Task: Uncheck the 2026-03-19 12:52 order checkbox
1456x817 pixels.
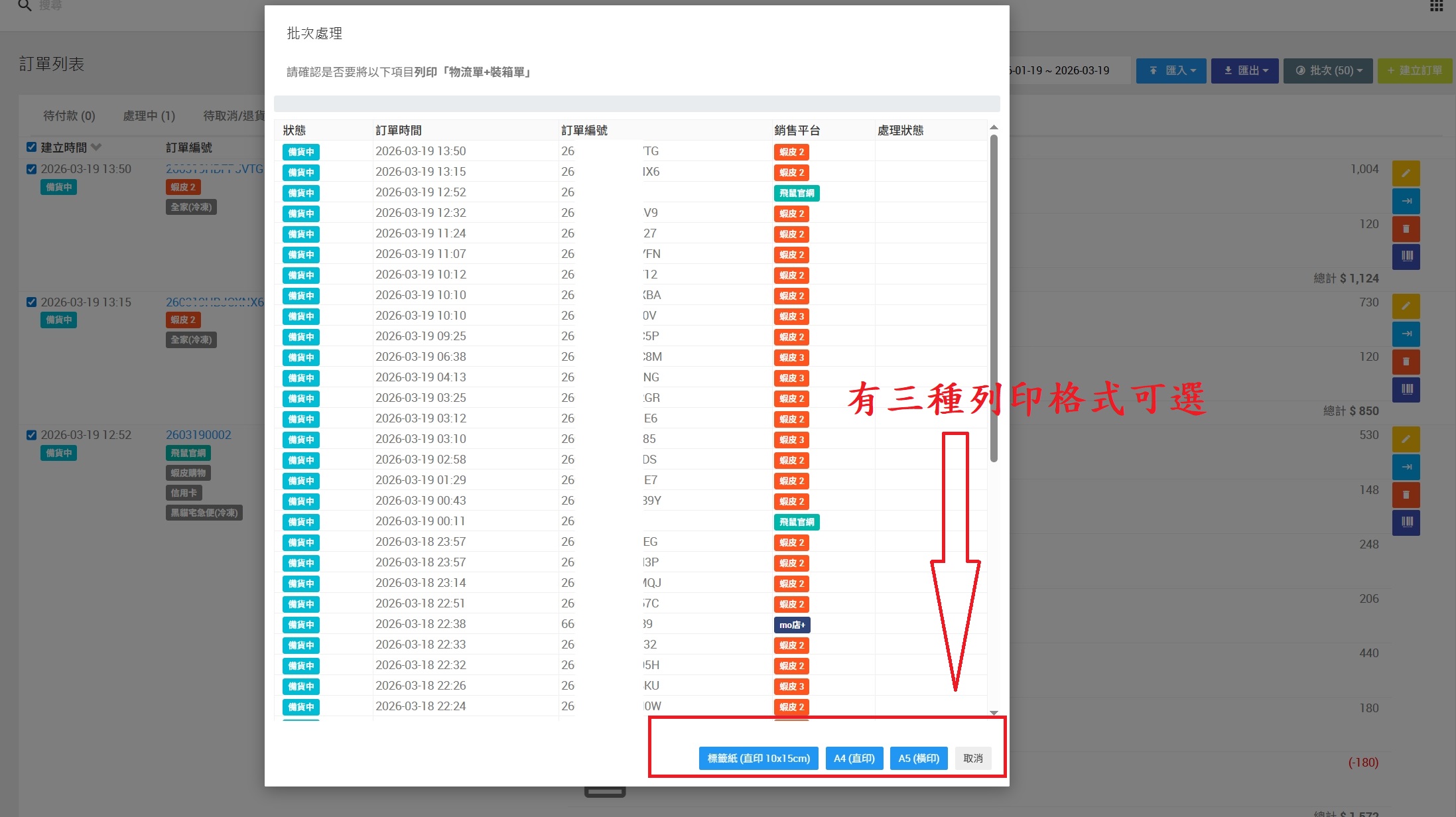Action: coord(31,435)
